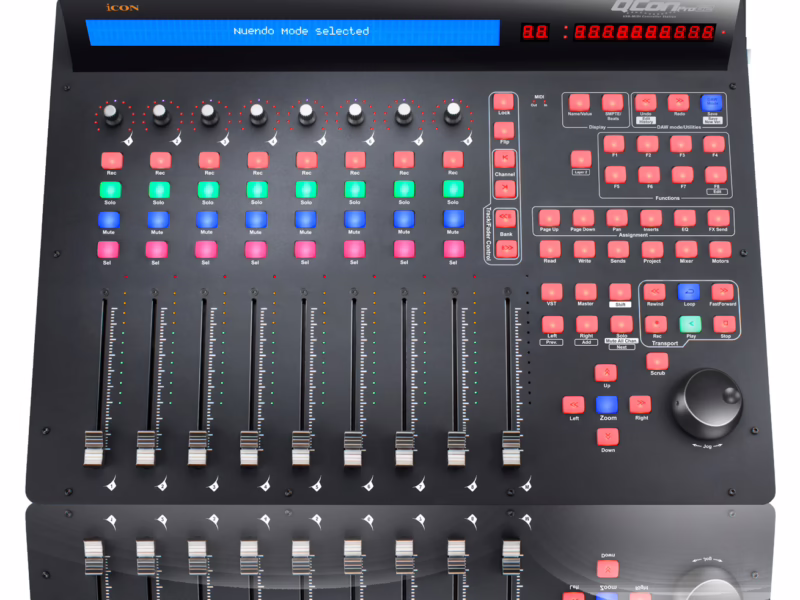Toggle the Lock button
Viewport: 800px width, 600px height.
[x=504, y=102]
